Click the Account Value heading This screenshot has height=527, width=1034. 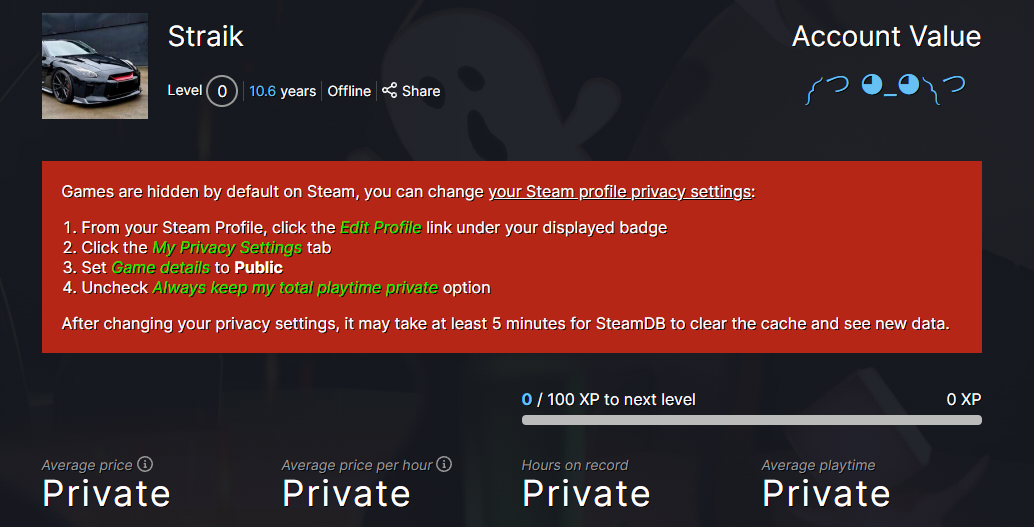pyautogui.click(x=886, y=36)
